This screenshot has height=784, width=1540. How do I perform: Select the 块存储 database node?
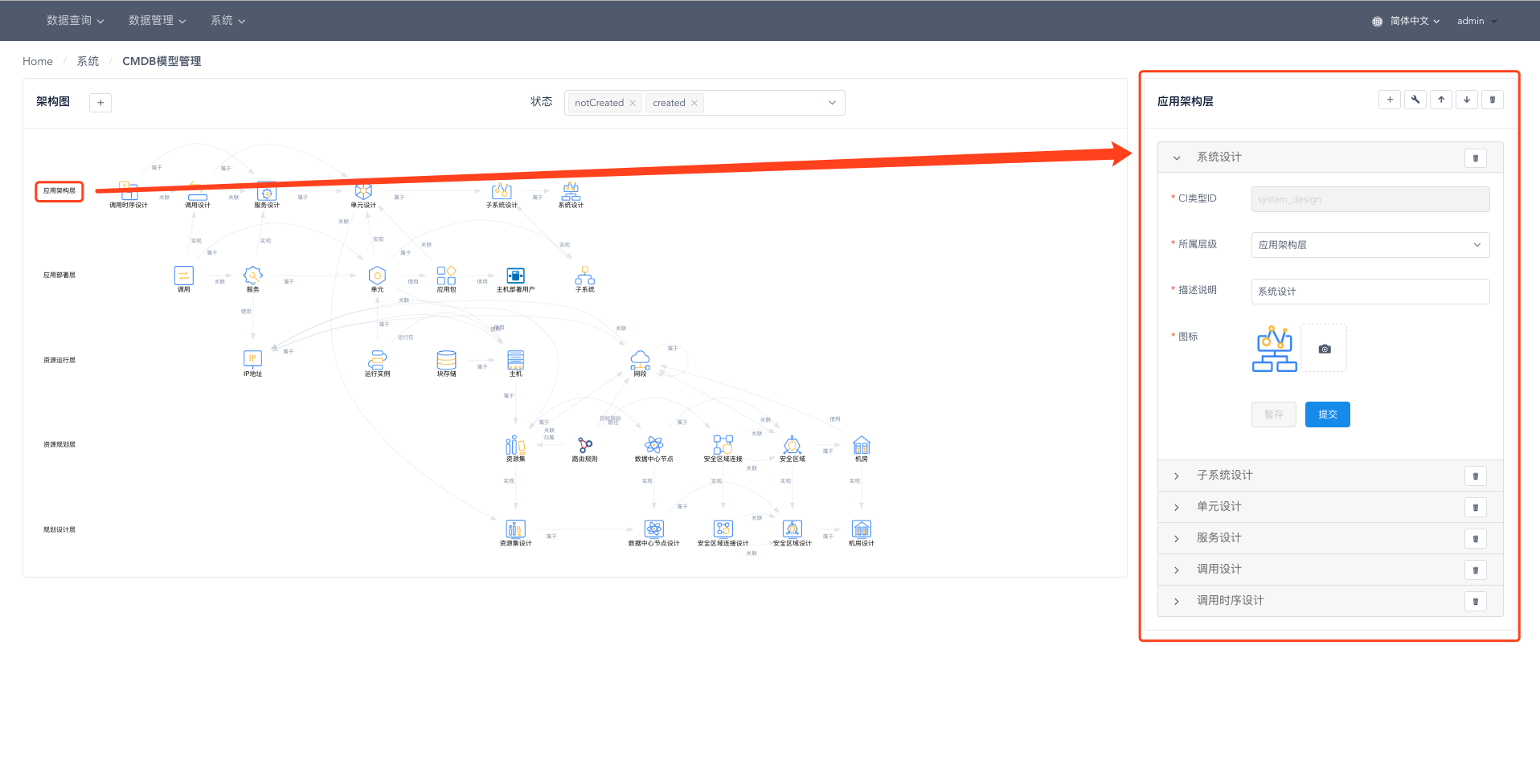pyautogui.click(x=447, y=359)
